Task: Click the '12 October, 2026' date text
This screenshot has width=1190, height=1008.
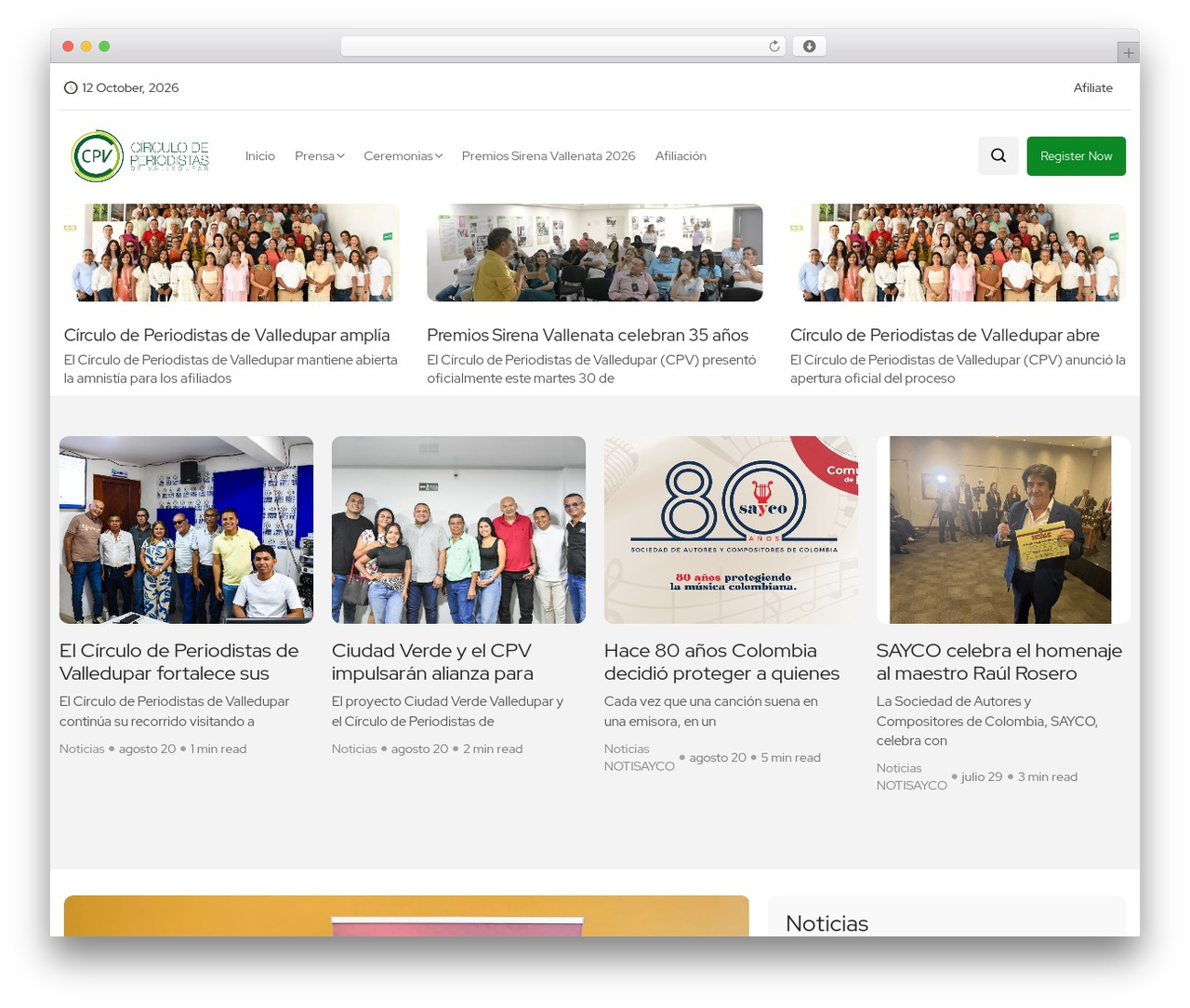Action: pos(130,87)
